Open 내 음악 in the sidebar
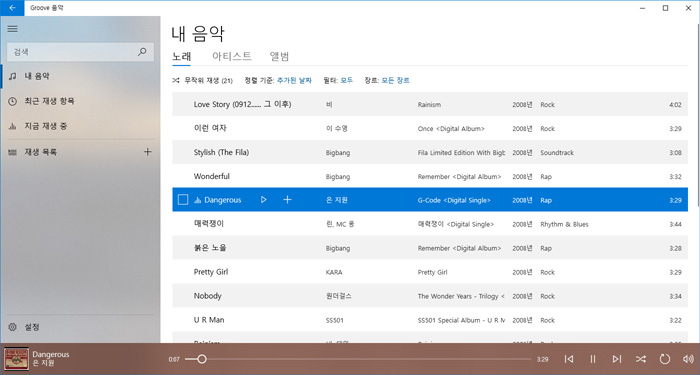 80,76
